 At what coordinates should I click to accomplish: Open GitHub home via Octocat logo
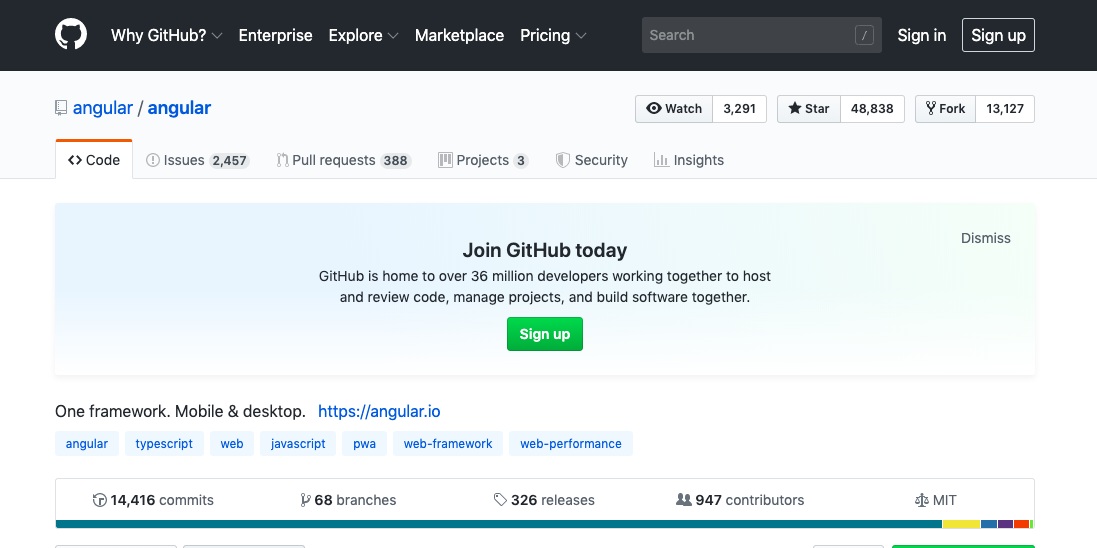pos(71,34)
